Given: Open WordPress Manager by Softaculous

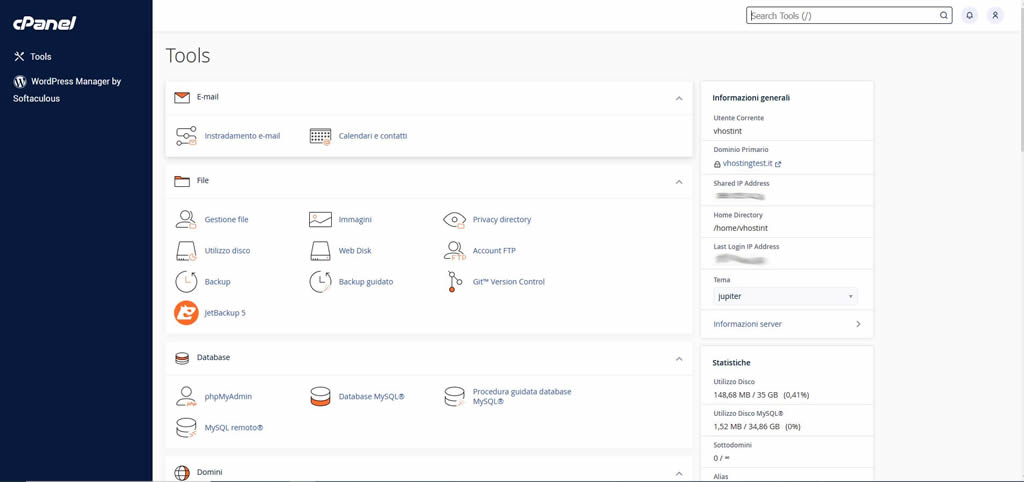Looking at the screenshot, I should click(x=67, y=90).
